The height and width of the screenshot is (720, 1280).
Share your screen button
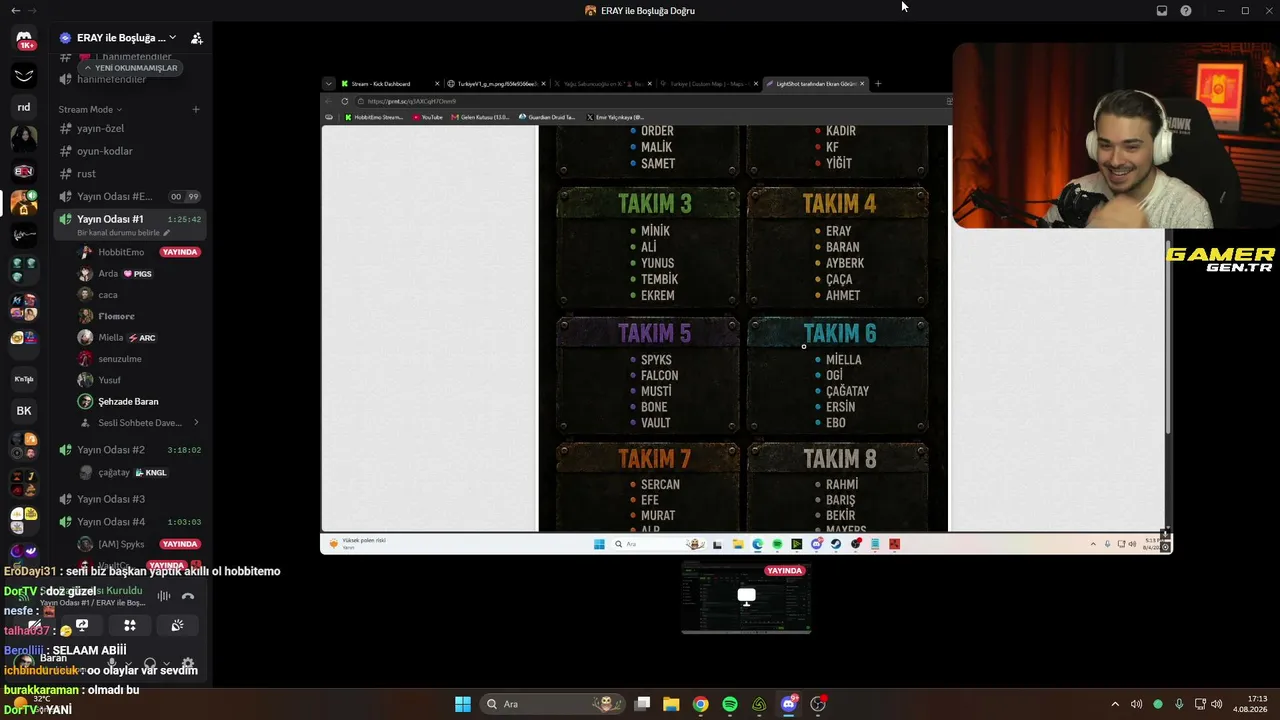[x=82, y=625]
